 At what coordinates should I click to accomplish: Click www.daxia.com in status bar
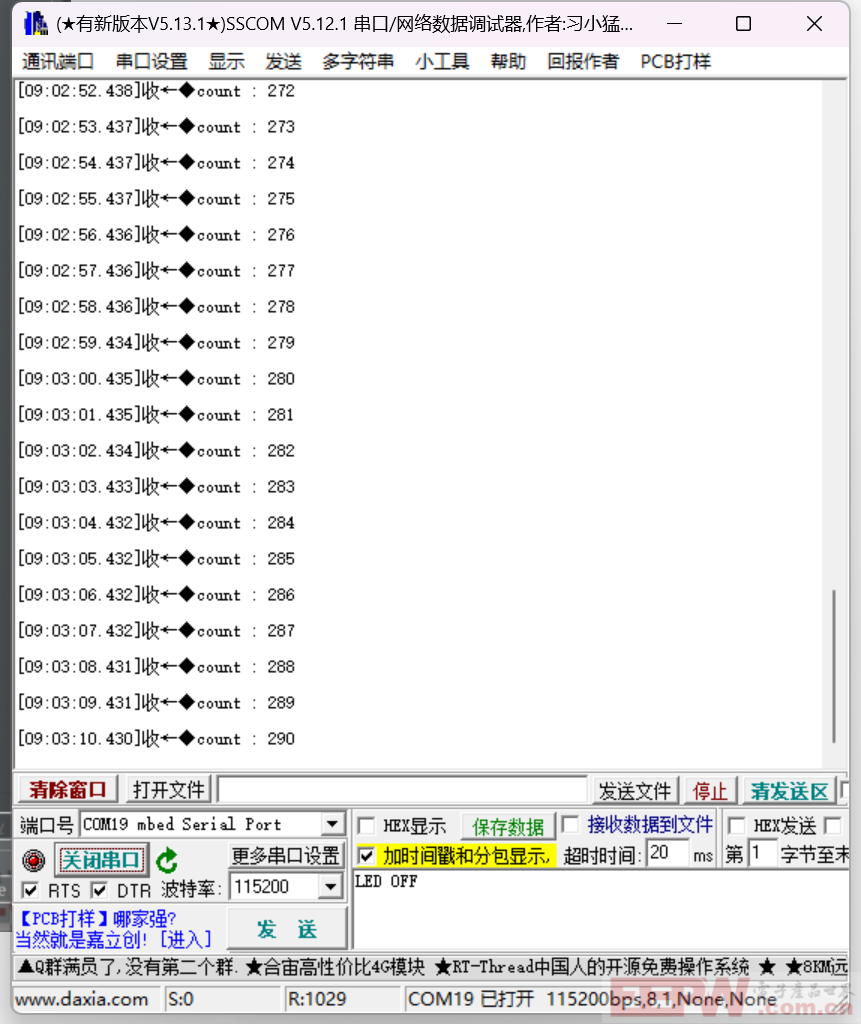click(x=82, y=999)
